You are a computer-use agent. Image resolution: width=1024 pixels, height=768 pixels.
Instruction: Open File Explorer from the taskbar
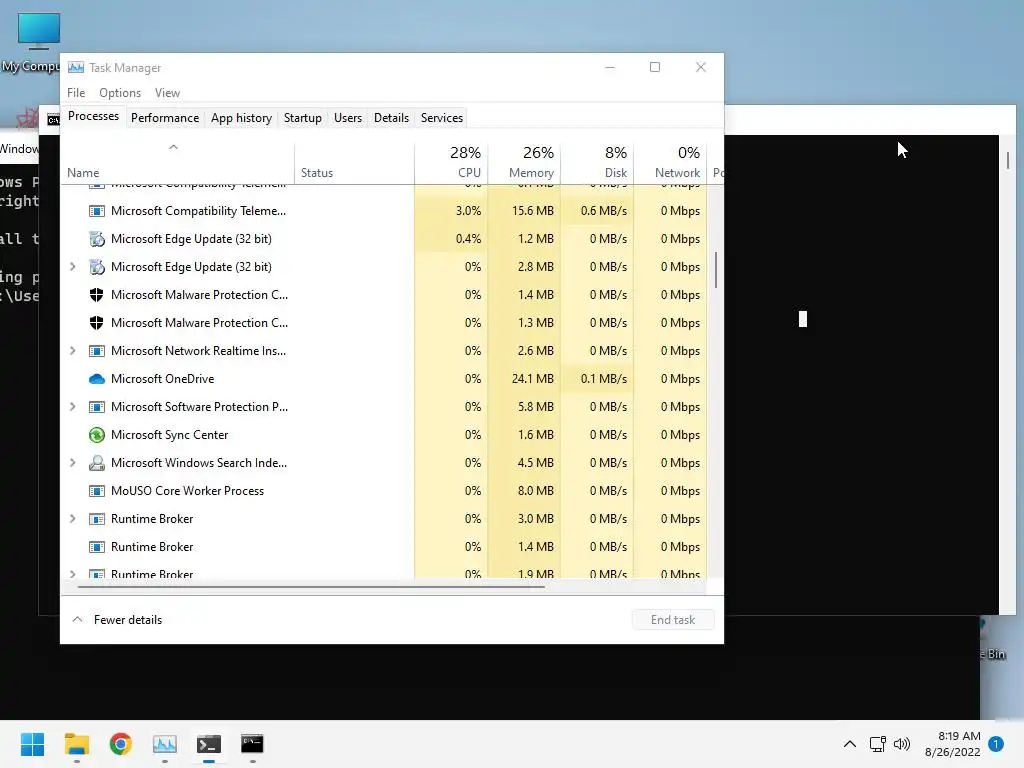76,744
